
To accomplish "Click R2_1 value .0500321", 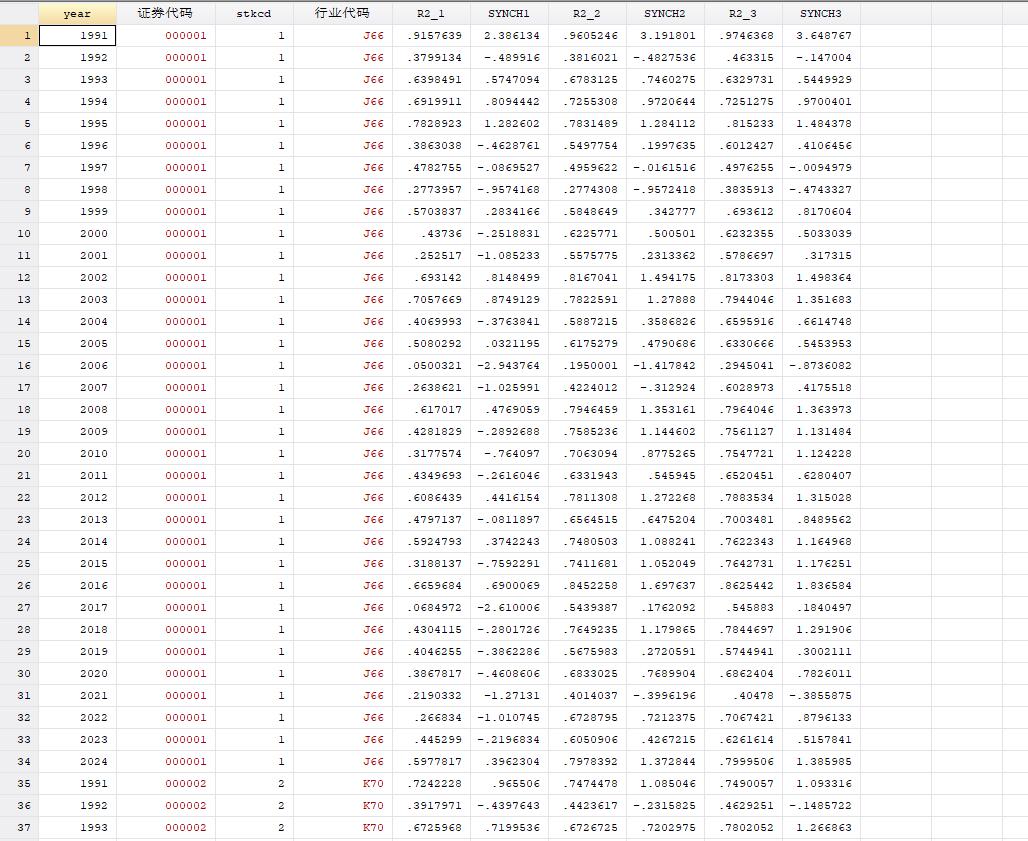I will pyautogui.click(x=431, y=366).
